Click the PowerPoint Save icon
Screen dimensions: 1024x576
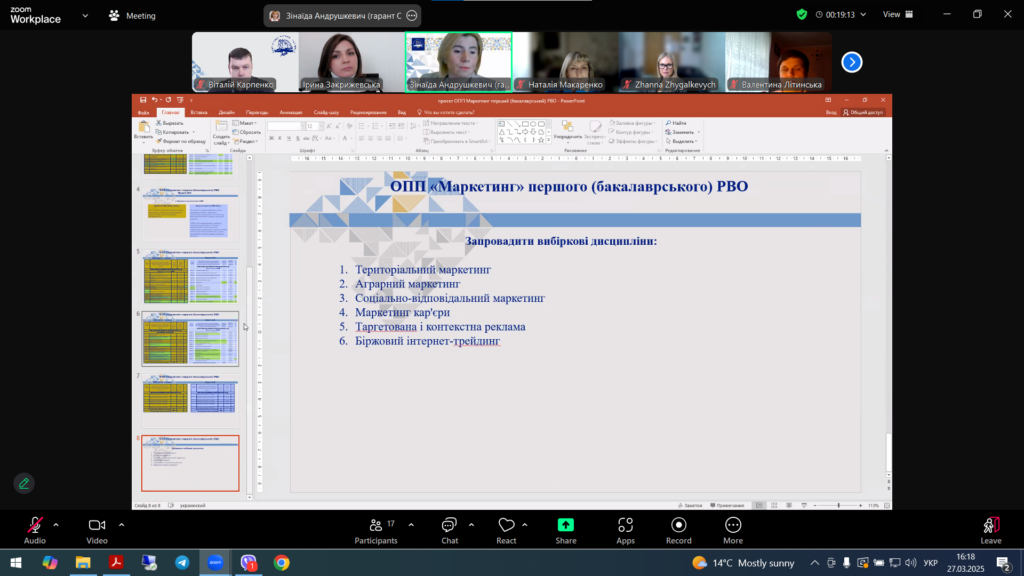click(x=143, y=100)
